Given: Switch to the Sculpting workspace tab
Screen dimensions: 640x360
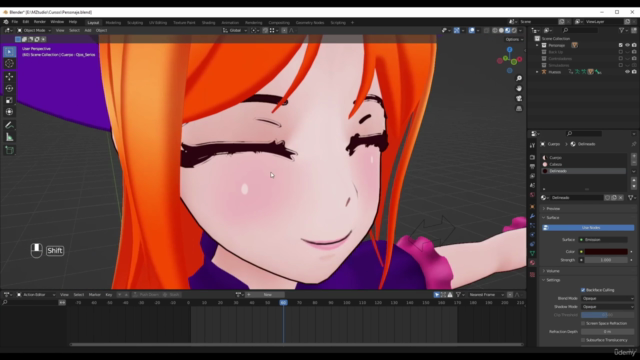Looking at the screenshot, I should pos(135,23).
